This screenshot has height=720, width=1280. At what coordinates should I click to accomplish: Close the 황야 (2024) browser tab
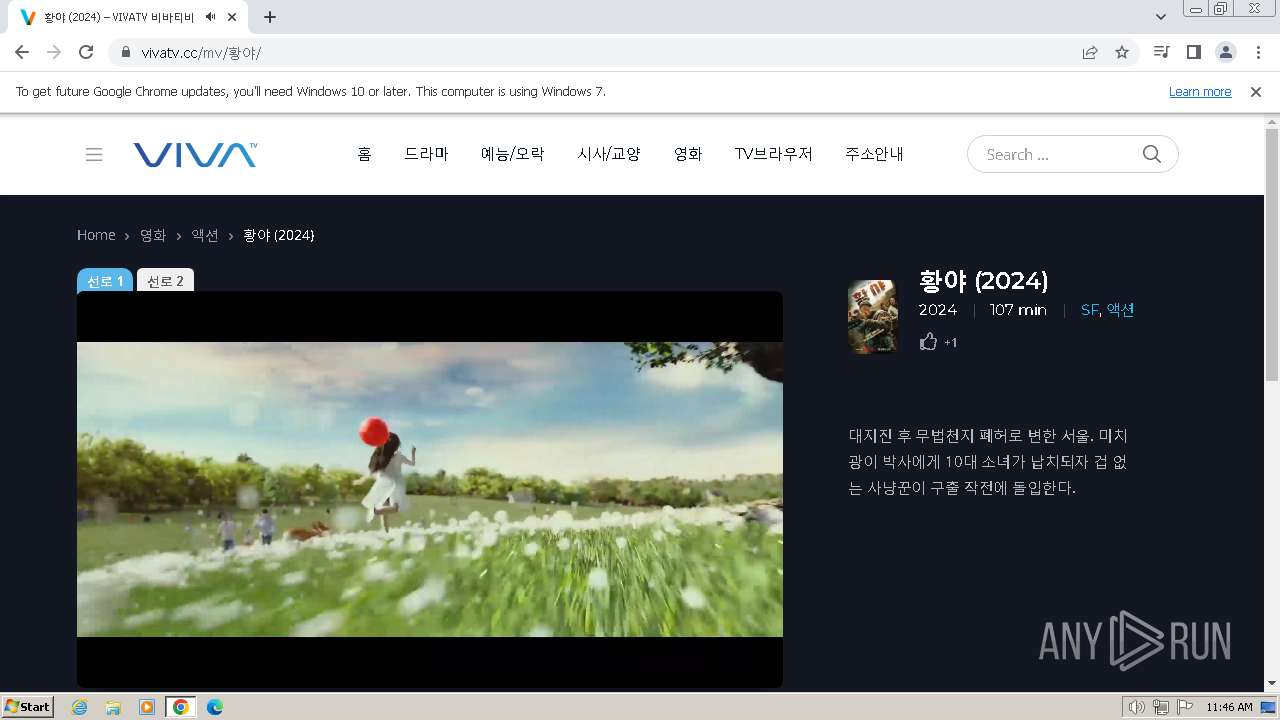(x=232, y=17)
